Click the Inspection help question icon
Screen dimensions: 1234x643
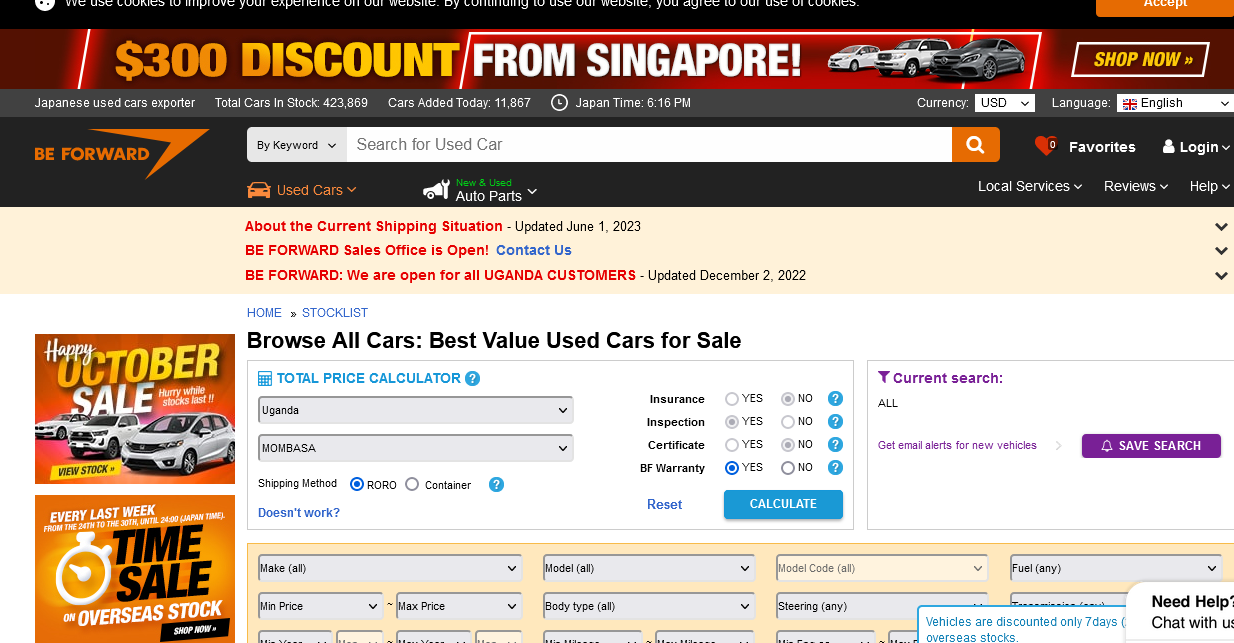pyautogui.click(x=836, y=422)
